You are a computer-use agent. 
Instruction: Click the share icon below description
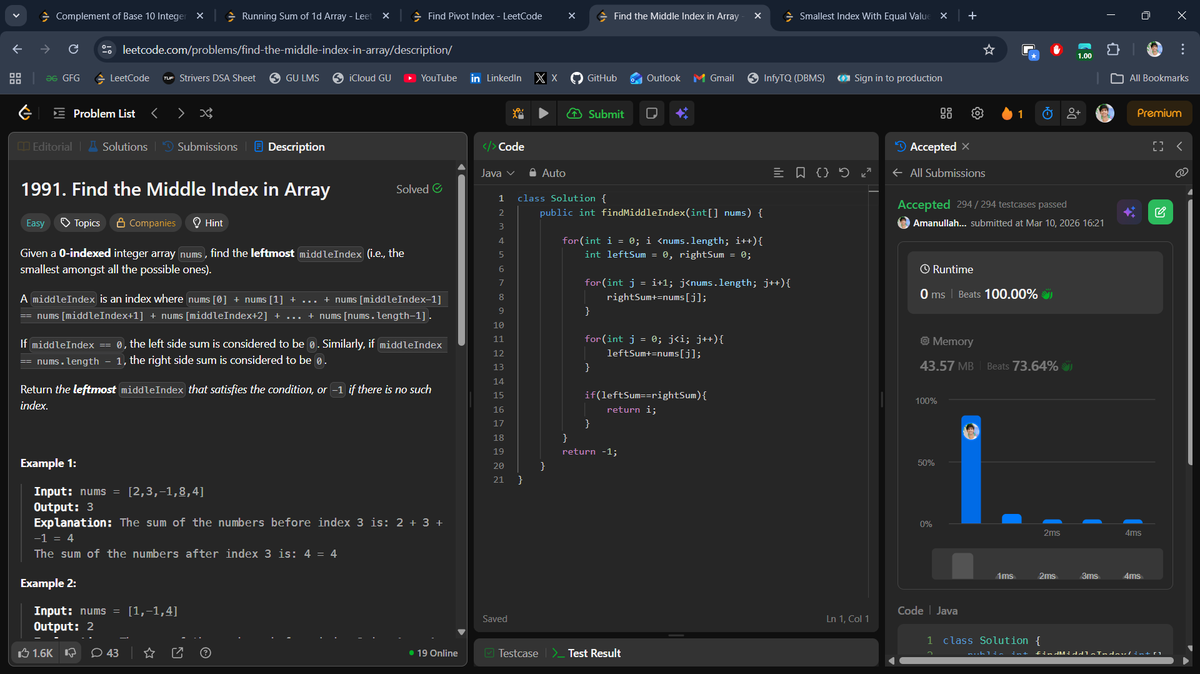177,653
